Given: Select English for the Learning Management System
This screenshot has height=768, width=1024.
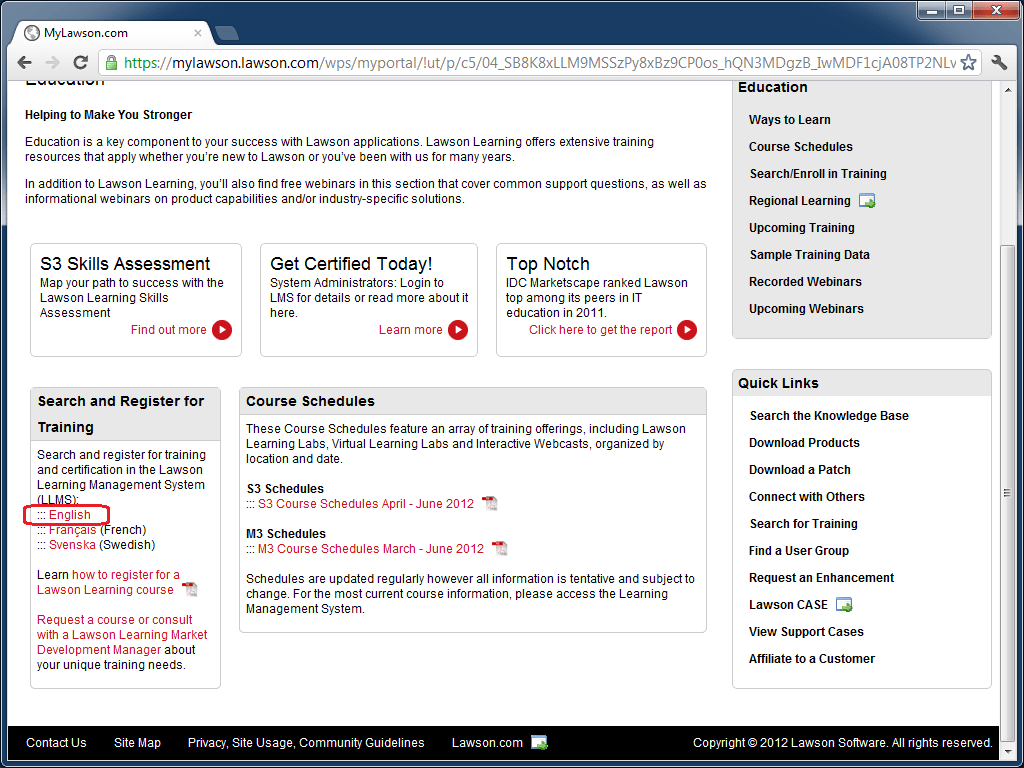Looking at the screenshot, I should [x=69, y=514].
